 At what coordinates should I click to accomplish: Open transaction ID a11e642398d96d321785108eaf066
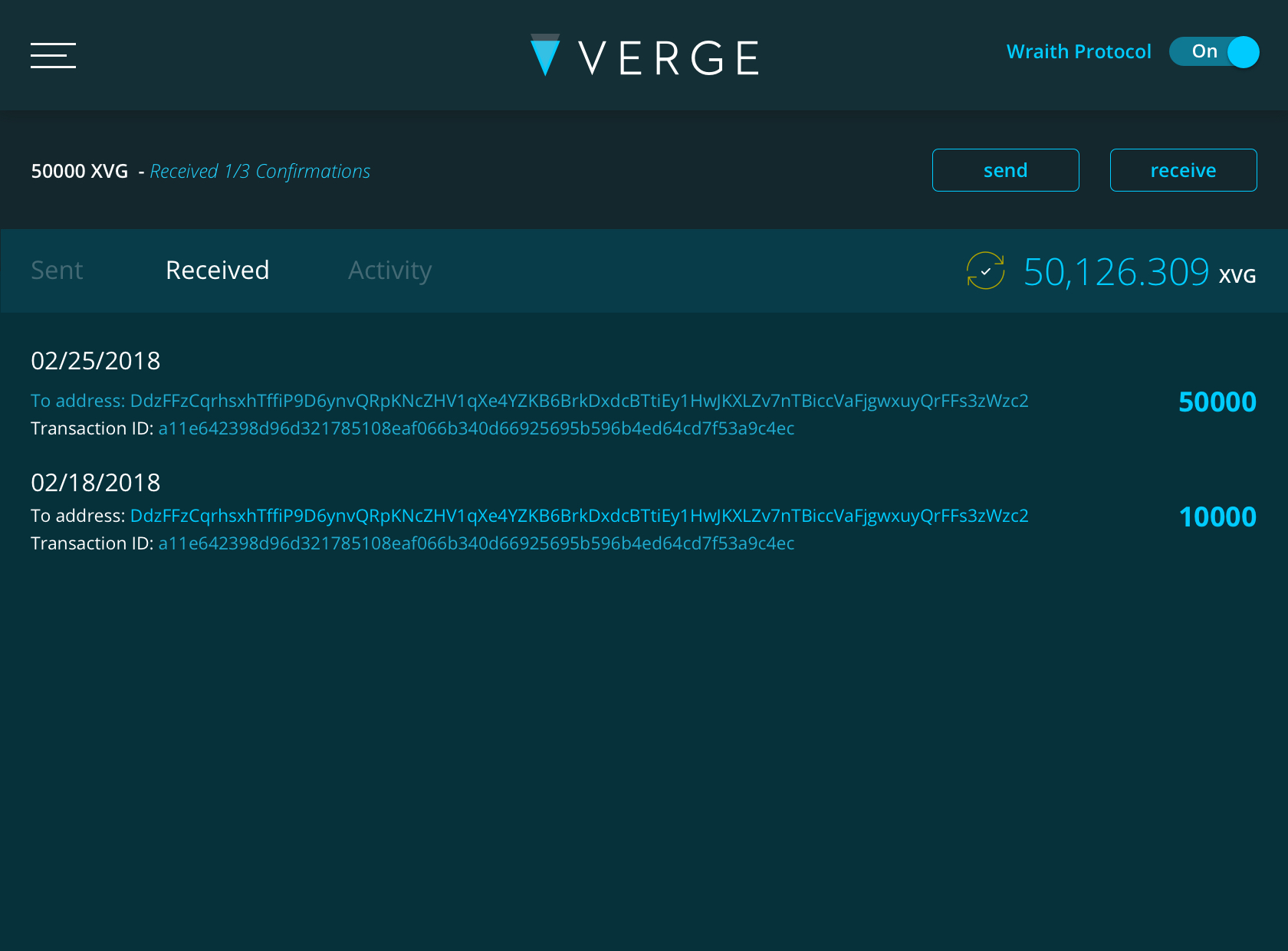pos(476,428)
